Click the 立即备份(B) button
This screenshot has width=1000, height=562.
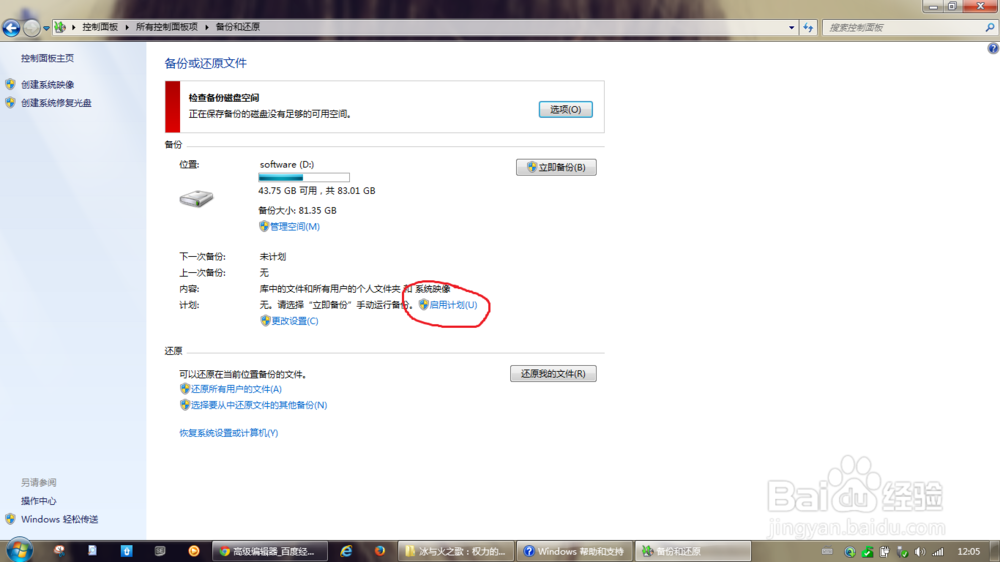pyautogui.click(x=556, y=167)
